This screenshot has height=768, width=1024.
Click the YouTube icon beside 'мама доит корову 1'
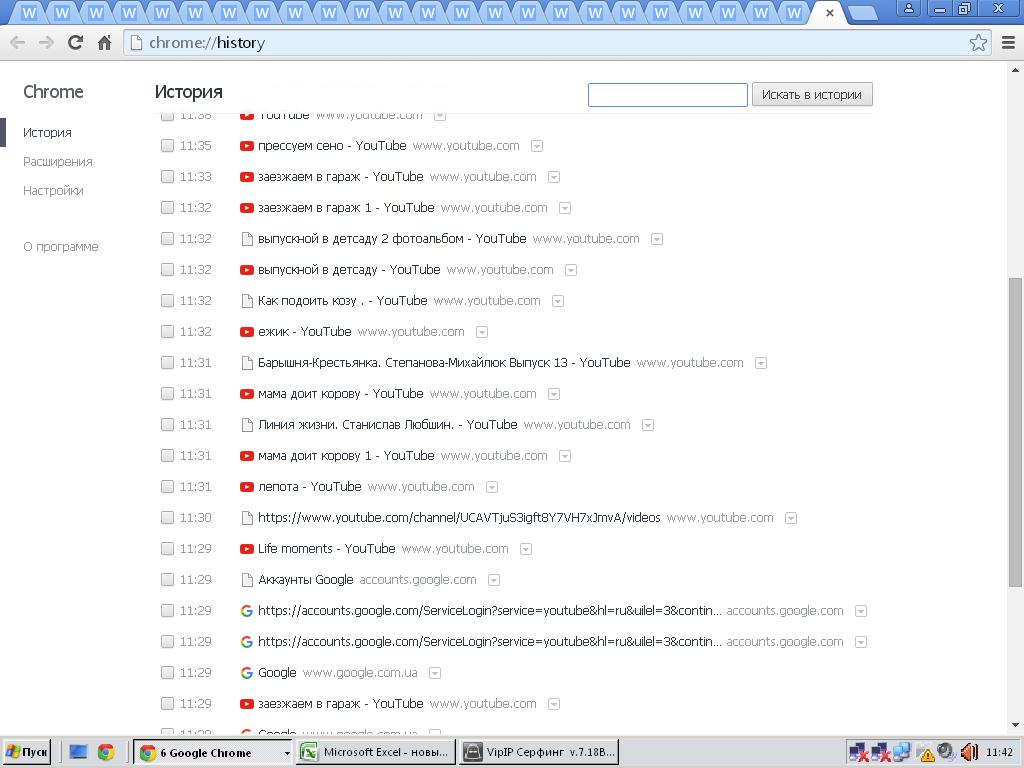(246, 456)
